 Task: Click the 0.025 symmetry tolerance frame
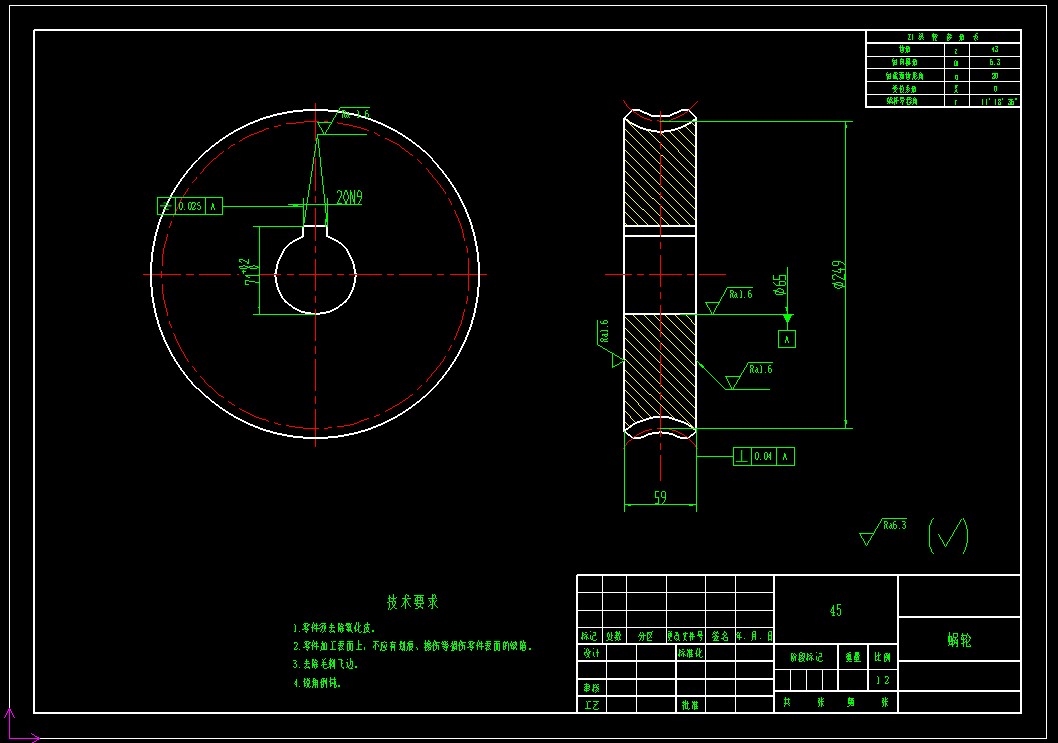point(190,206)
